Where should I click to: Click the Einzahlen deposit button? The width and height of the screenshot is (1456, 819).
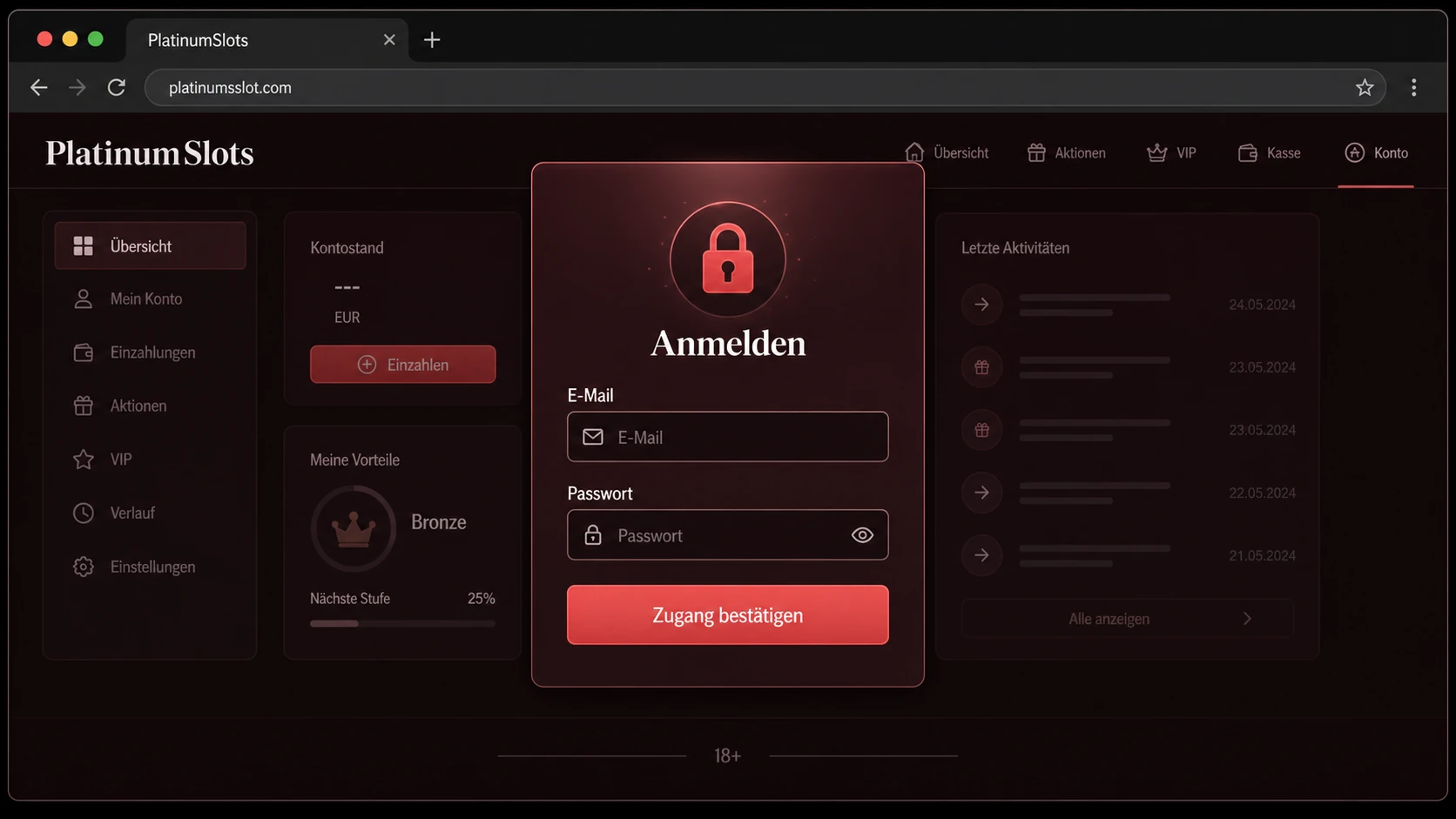pyautogui.click(x=402, y=365)
